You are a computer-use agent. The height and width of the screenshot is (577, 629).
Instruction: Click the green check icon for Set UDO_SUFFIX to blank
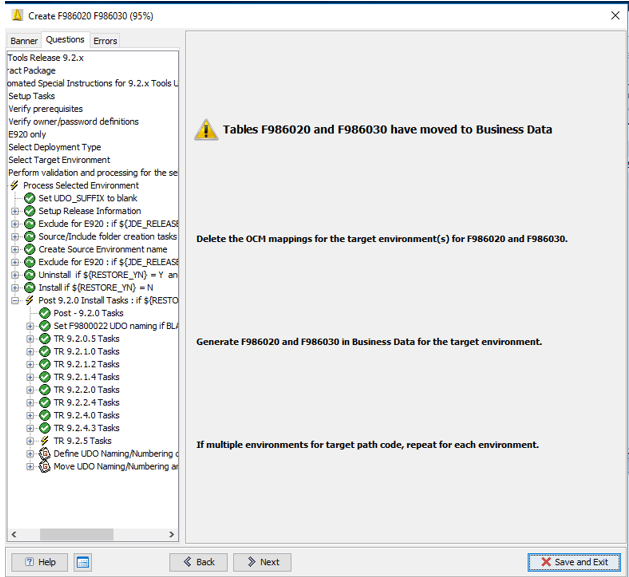coord(30,198)
